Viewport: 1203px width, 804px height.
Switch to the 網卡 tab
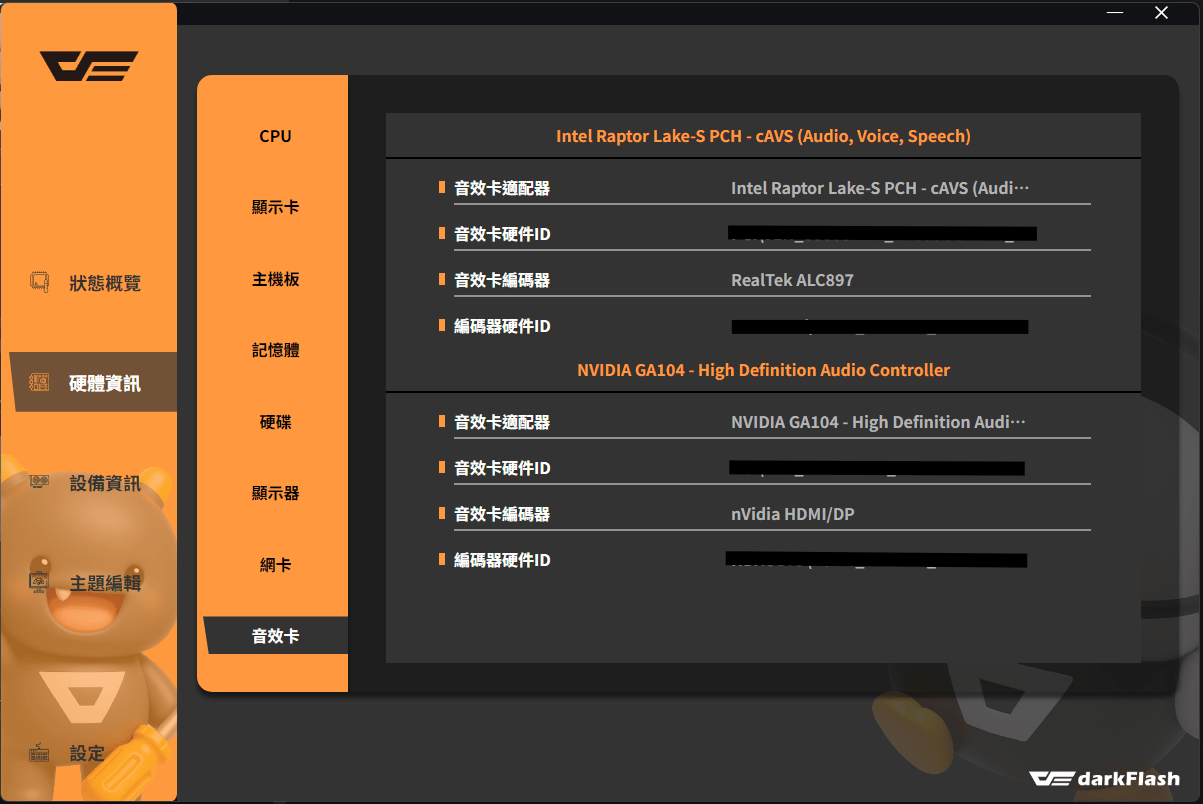[x=275, y=565]
